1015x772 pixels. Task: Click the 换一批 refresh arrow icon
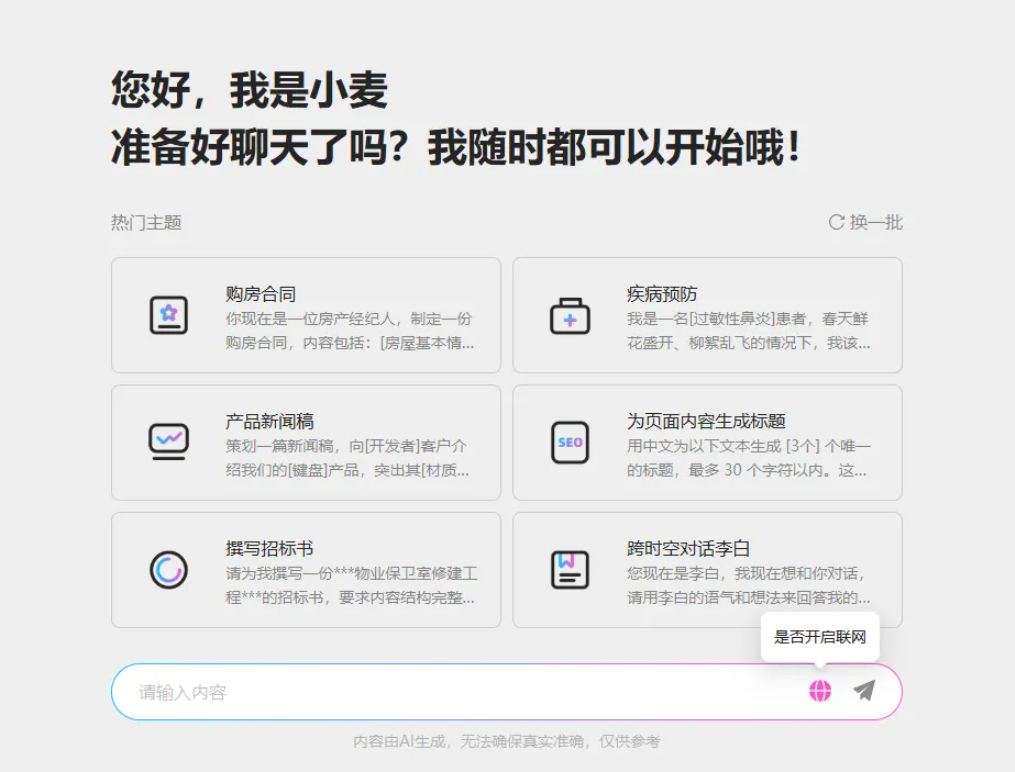836,223
